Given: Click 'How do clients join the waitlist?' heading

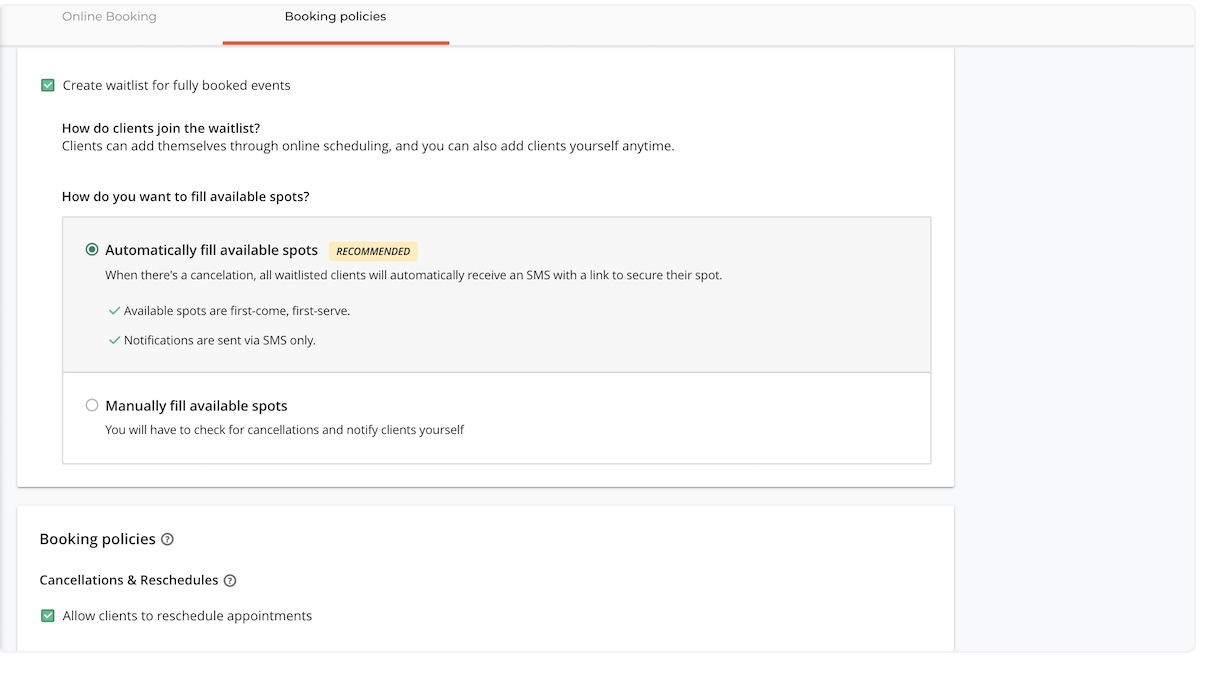Looking at the screenshot, I should 160,128.
